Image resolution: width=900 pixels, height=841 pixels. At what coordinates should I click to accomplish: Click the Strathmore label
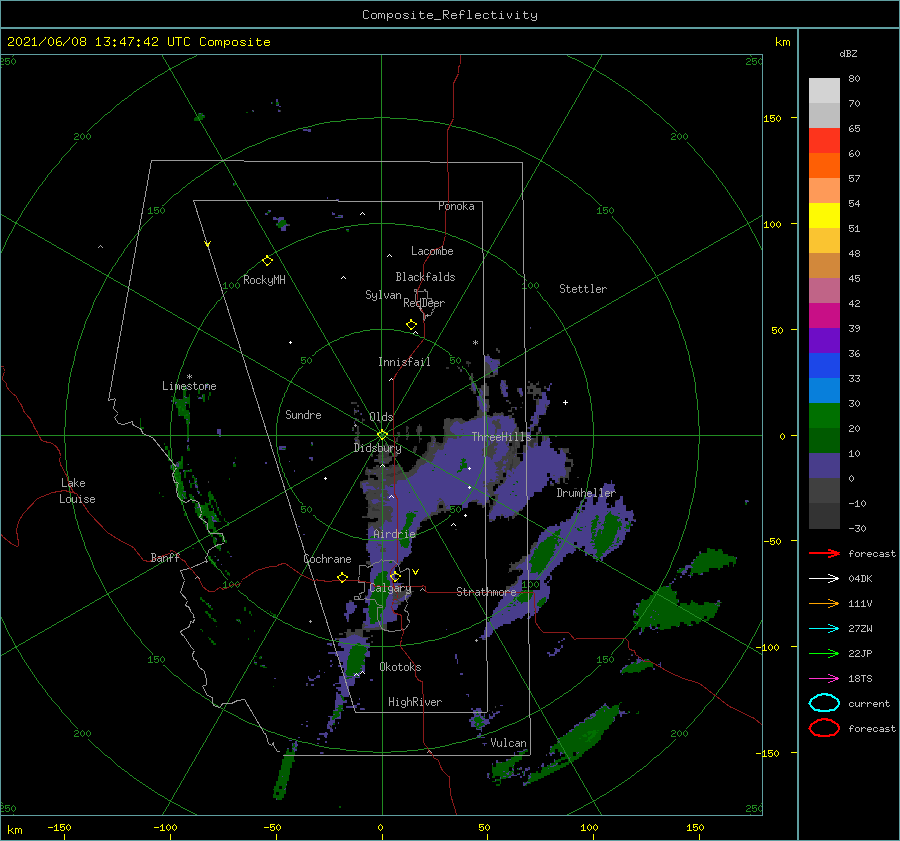tap(486, 592)
